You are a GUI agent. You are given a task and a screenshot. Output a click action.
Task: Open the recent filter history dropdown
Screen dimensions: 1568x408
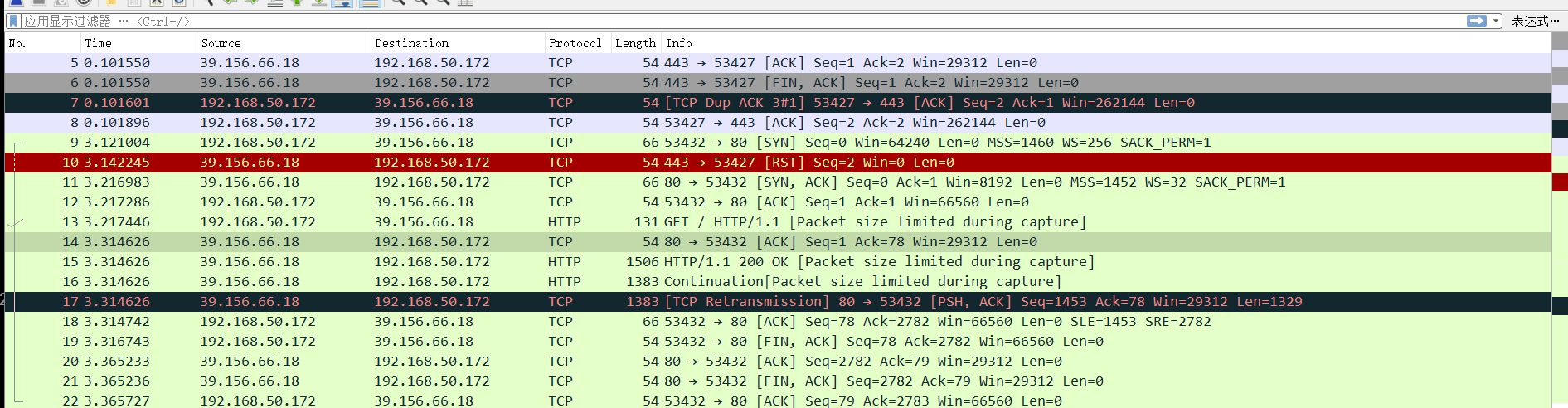pyautogui.click(x=1496, y=21)
